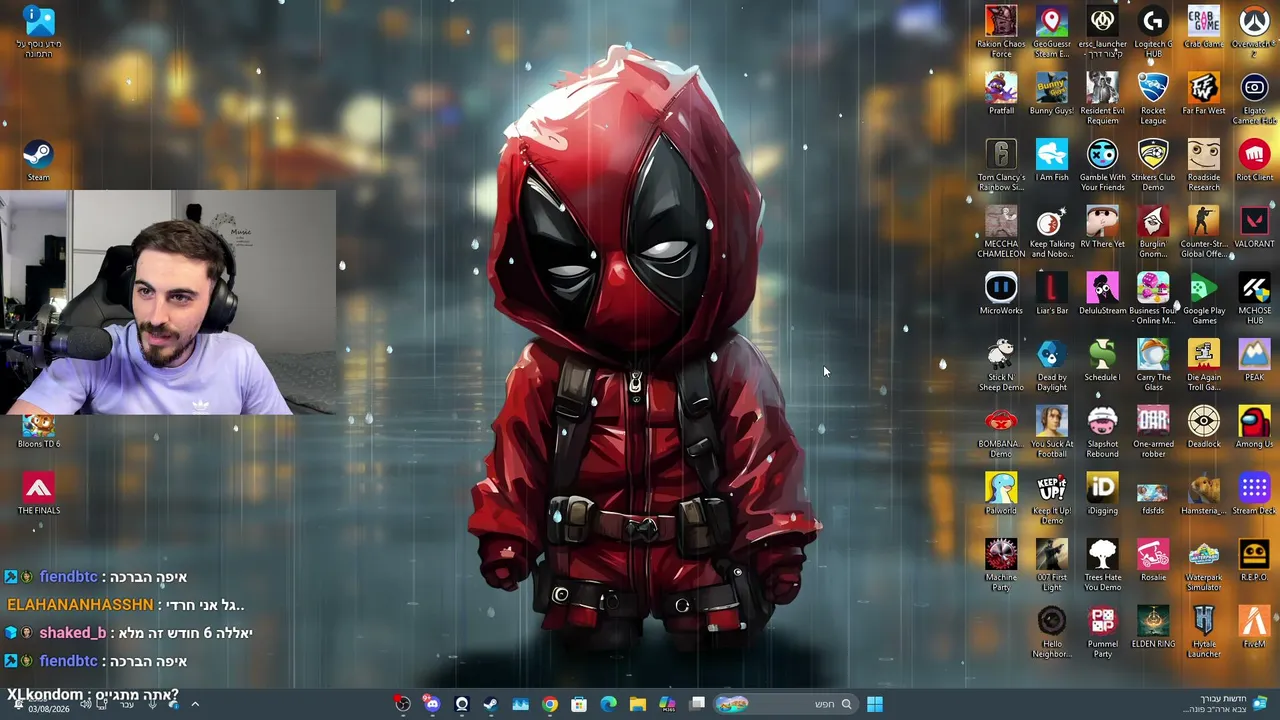Select the R.E.P.O. desktop icon
The width and height of the screenshot is (1280, 720).
tap(1254, 560)
